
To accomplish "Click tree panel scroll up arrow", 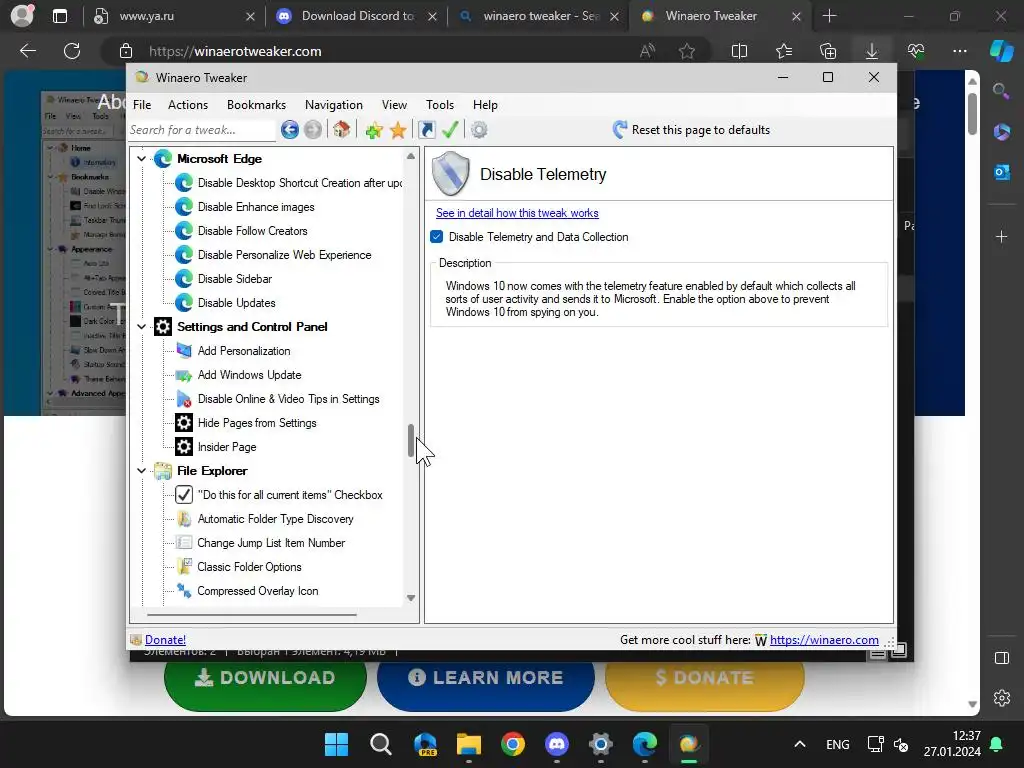I will (x=411, y=156).
